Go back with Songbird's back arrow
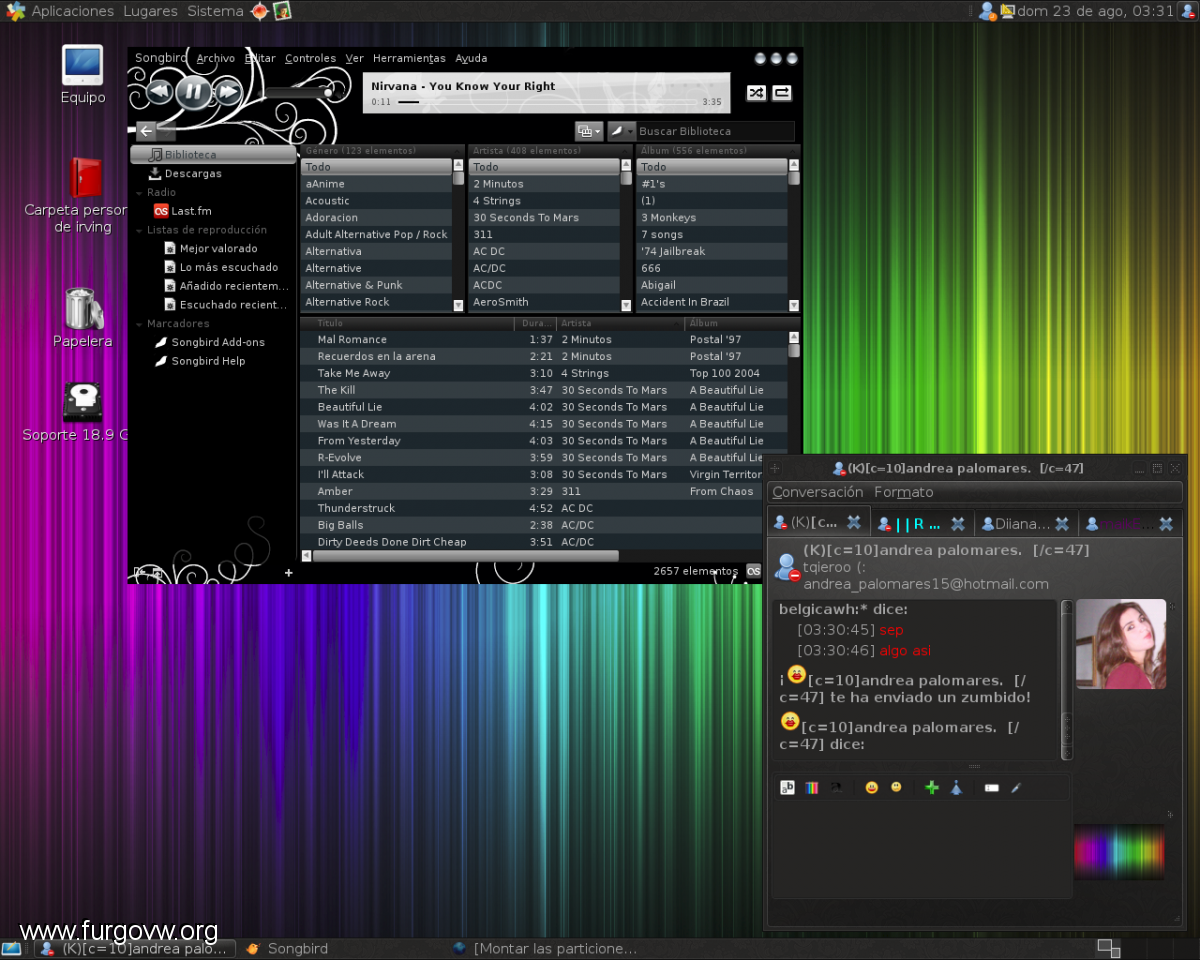1200x960 pixels. (147, 131)
